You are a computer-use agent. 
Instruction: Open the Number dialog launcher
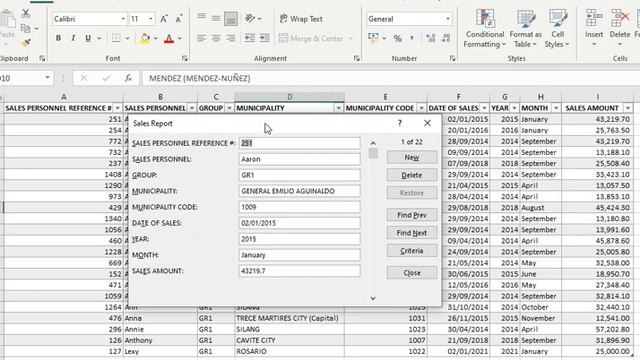452,59
